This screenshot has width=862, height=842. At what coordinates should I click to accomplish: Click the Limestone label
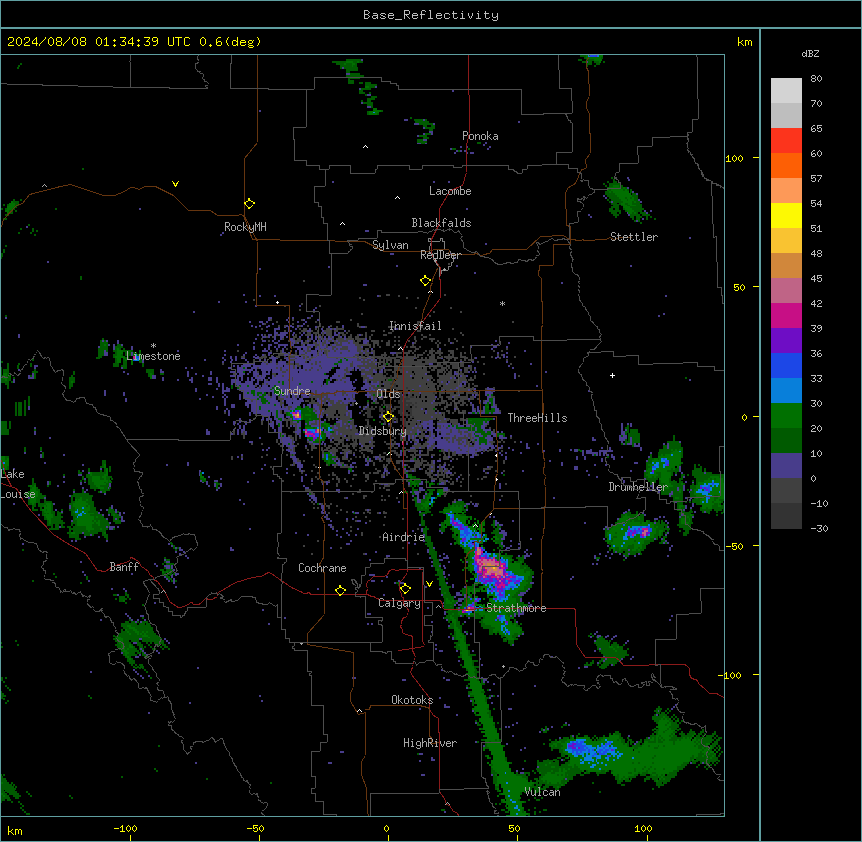click(153, 356)
